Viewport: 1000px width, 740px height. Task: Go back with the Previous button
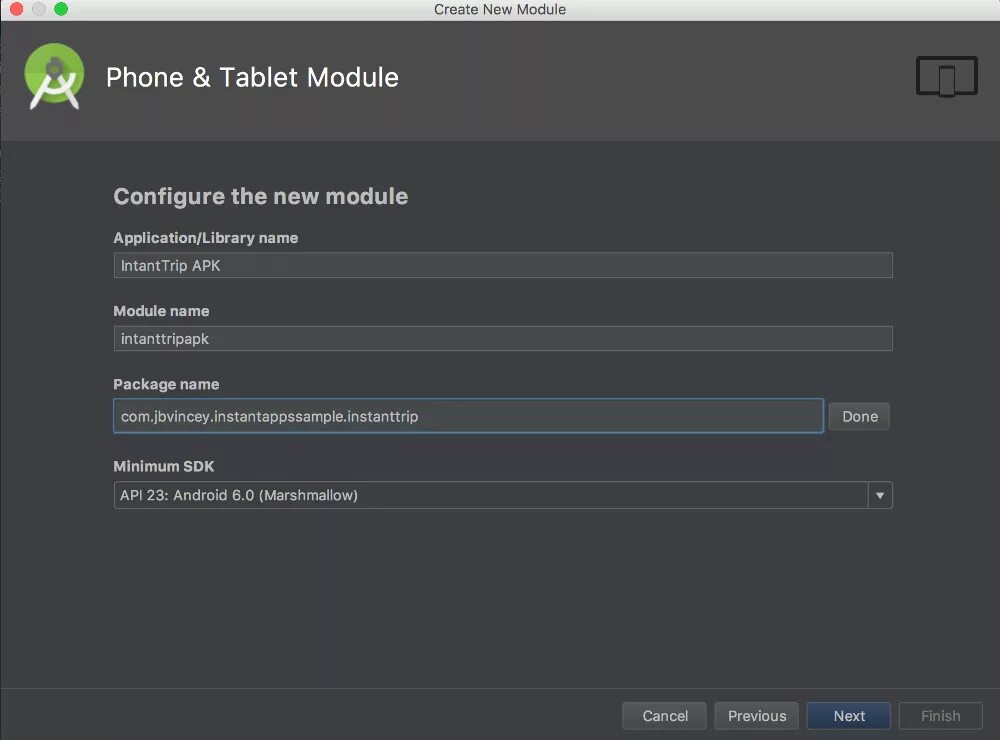(756, 716)
